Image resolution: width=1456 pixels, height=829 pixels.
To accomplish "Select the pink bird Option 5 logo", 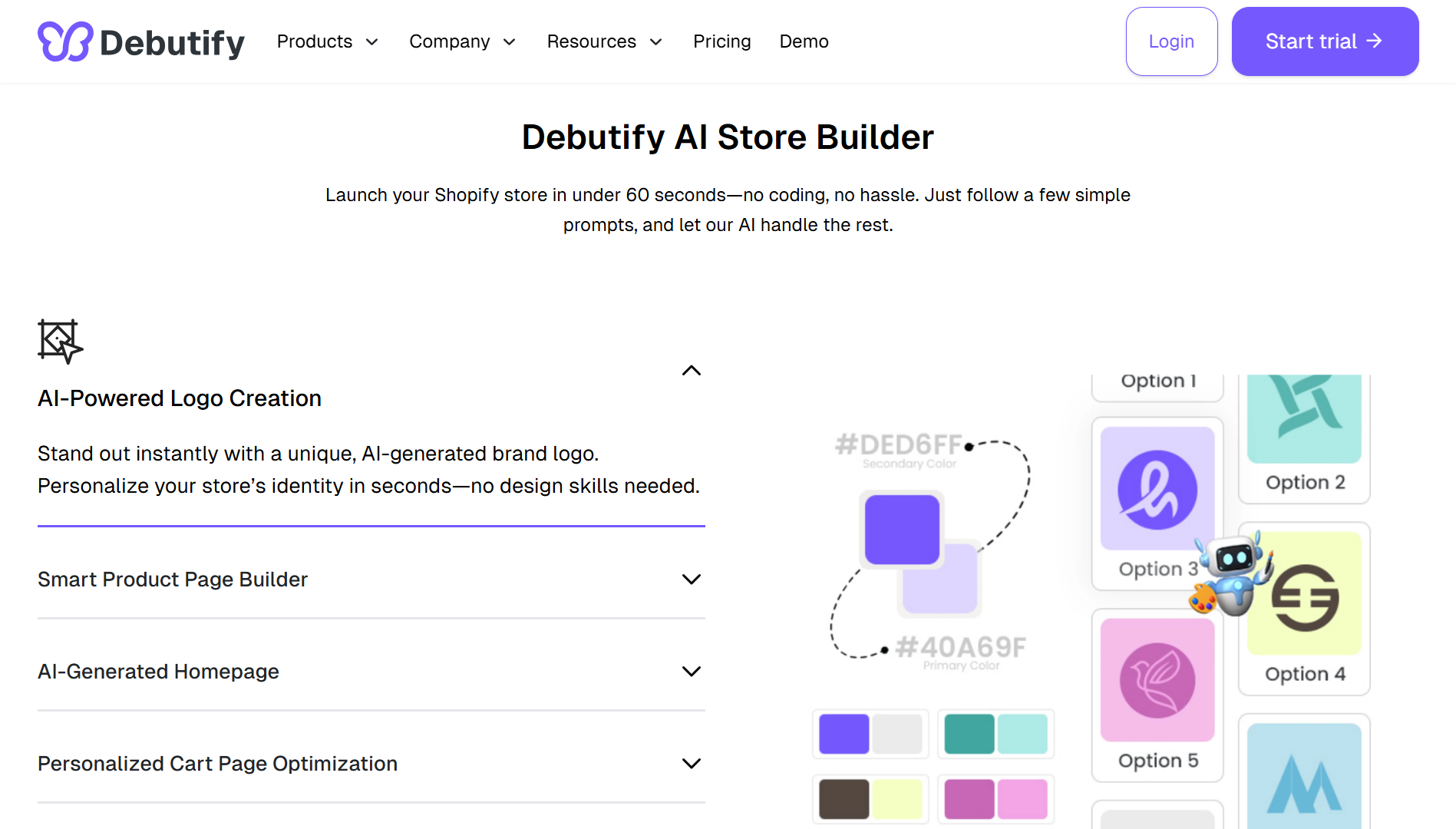I will pyautogui.click(x=1157, y=680).
